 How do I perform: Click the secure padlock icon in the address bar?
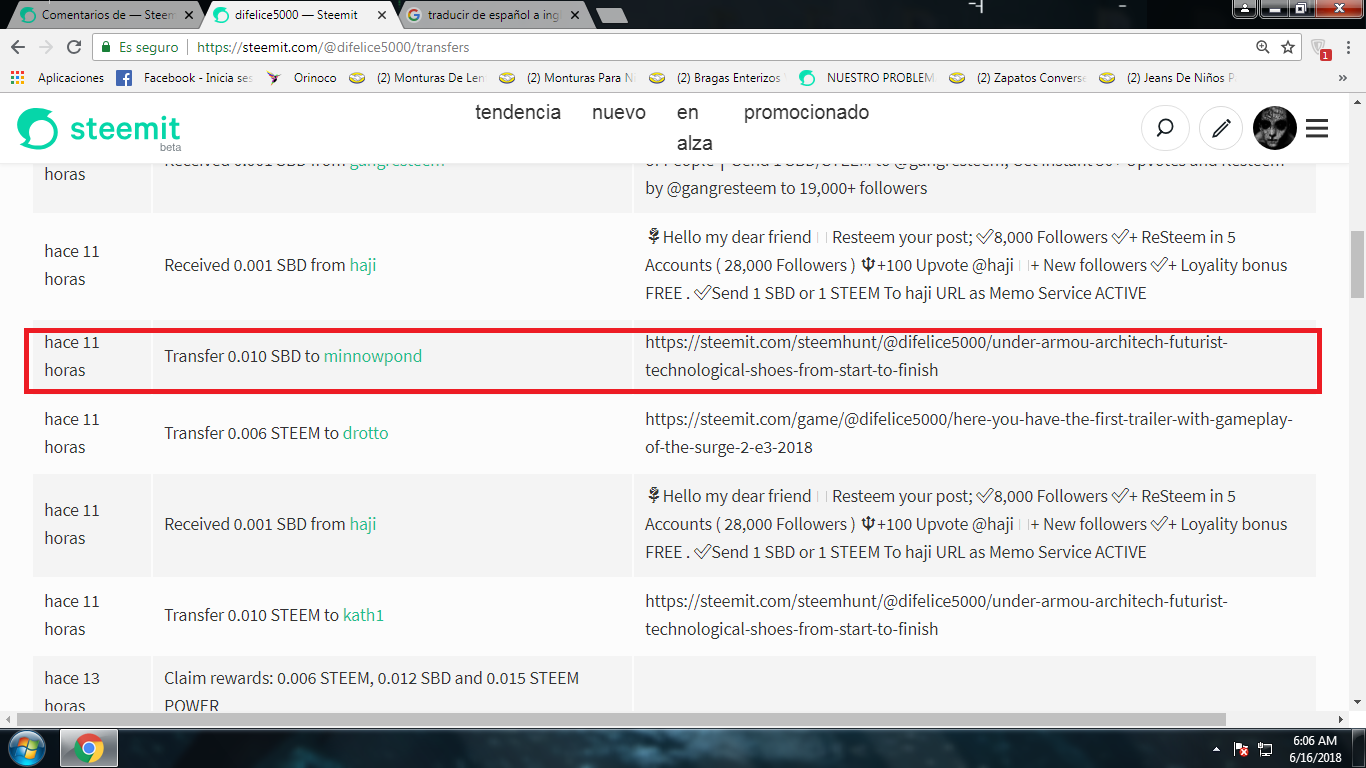point(106,47)
